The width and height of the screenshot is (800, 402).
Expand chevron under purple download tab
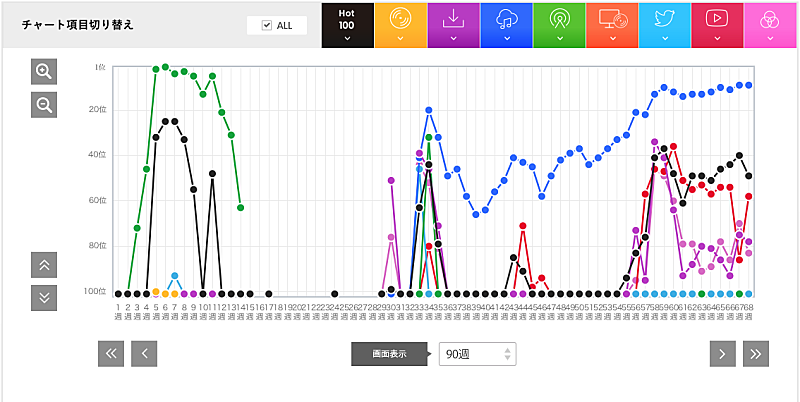(x=454, y=39)
